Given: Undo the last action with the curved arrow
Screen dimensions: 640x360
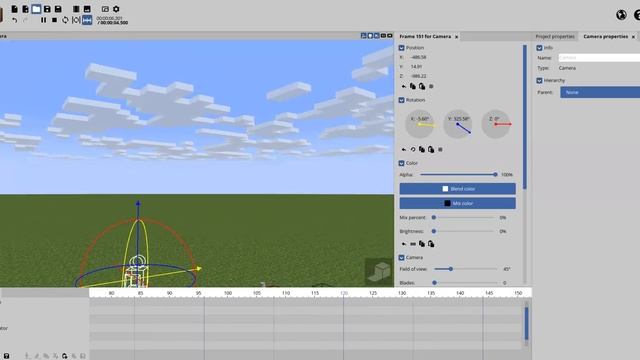Looking at the screenshot, I should pyautogui.click(x=14, y=20).
